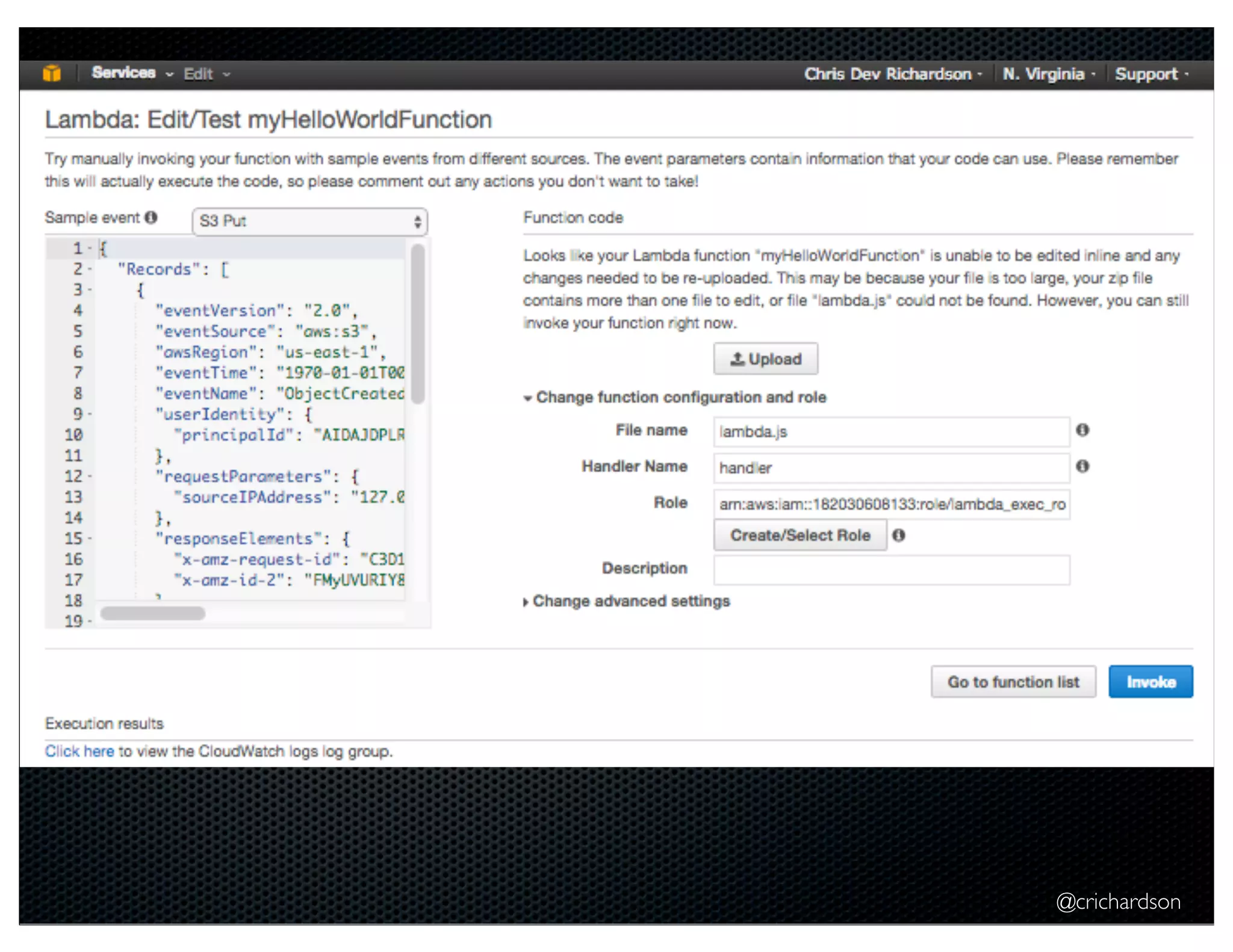
Task: Click info icon next to Sample event
Action: click(151, 217)
